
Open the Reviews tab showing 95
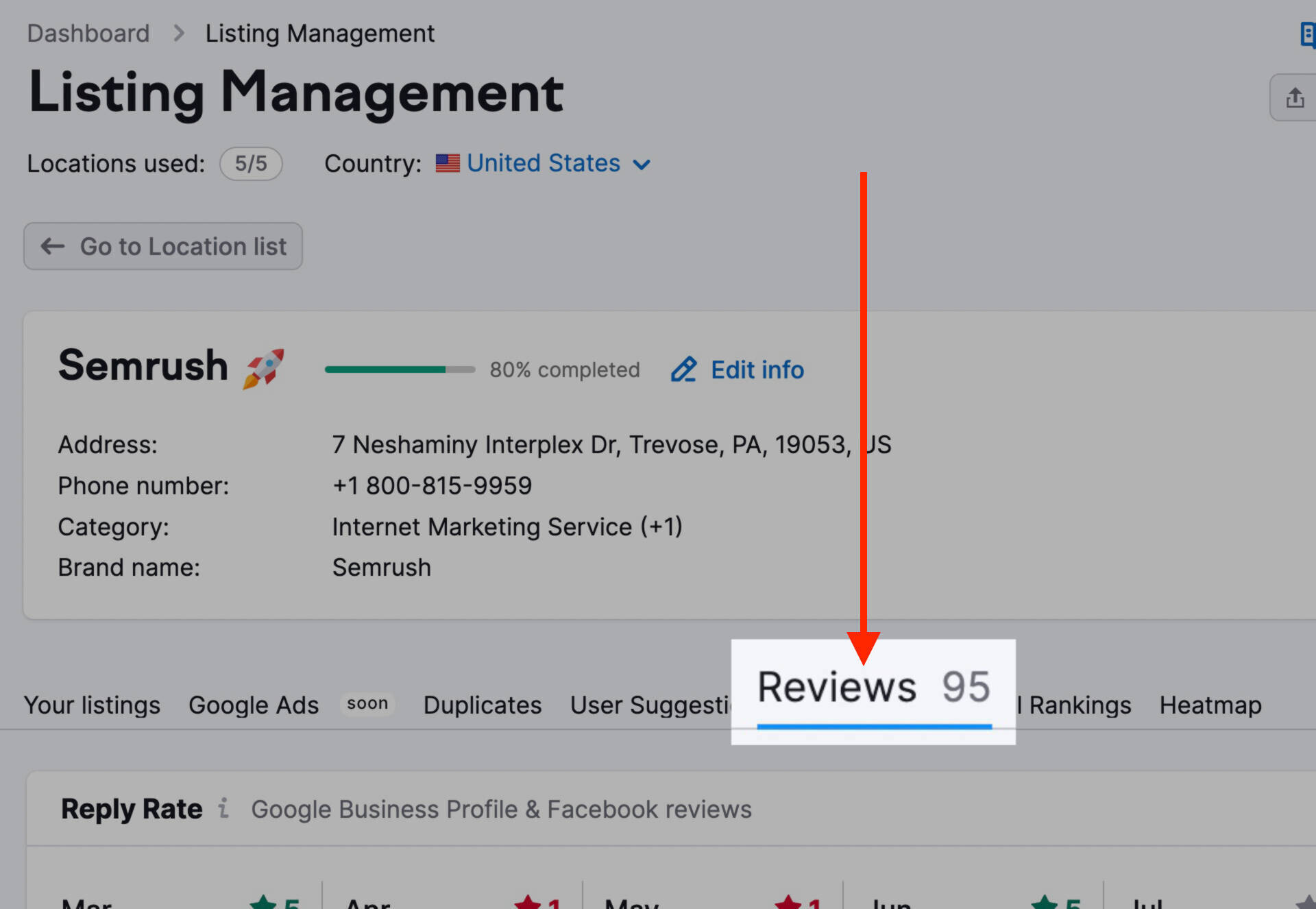click(872, 688)
